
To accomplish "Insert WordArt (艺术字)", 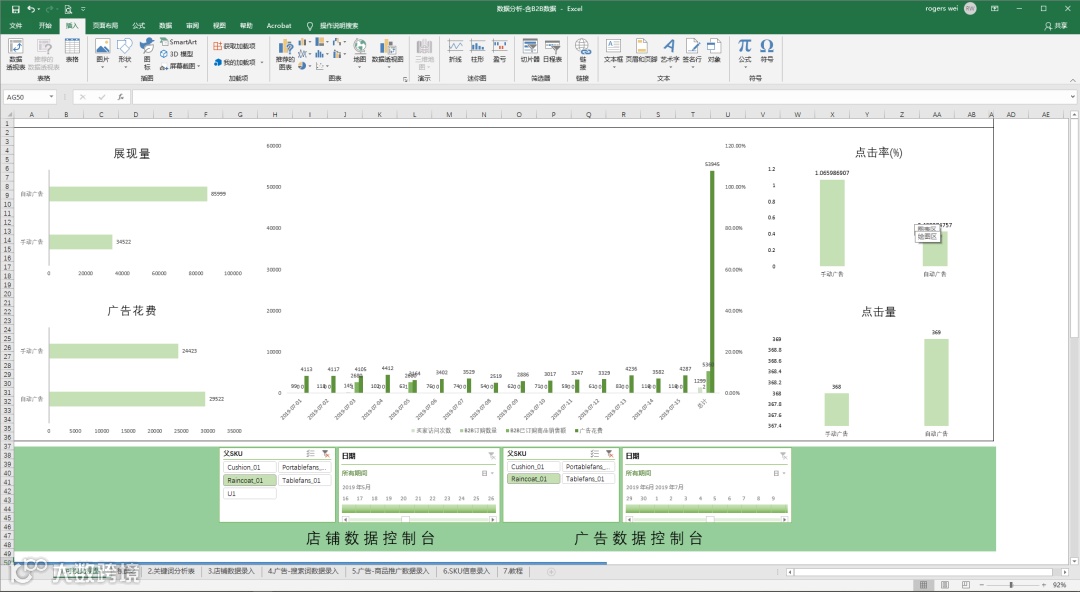I will point(669,51).
